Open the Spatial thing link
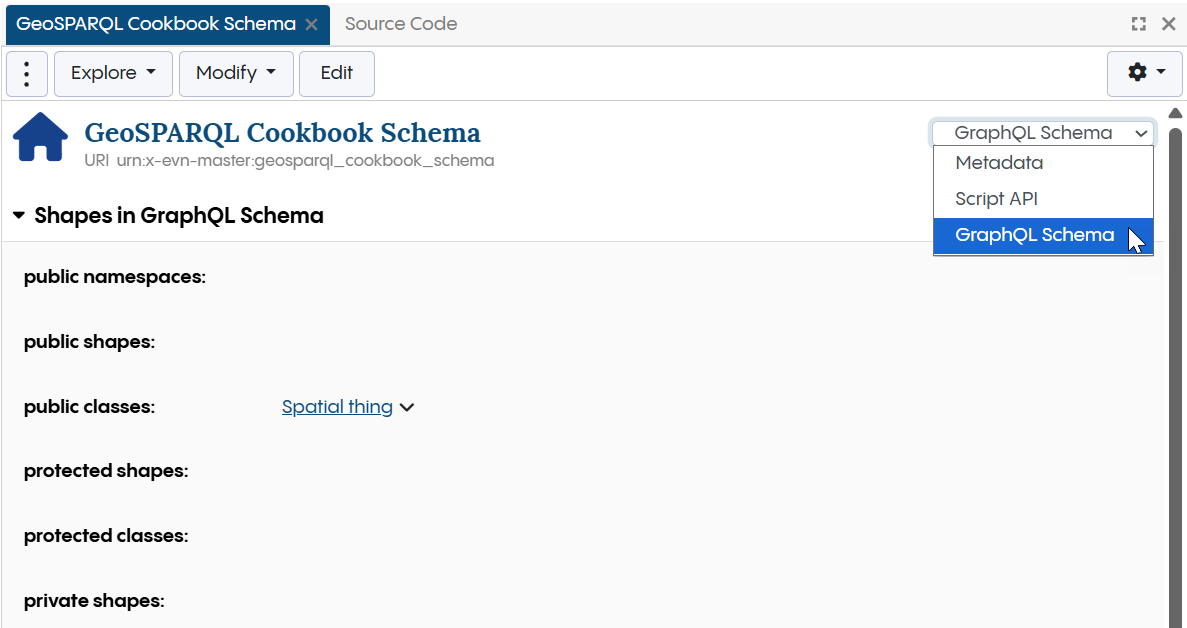1187x628 pixels. coord(337,407)
